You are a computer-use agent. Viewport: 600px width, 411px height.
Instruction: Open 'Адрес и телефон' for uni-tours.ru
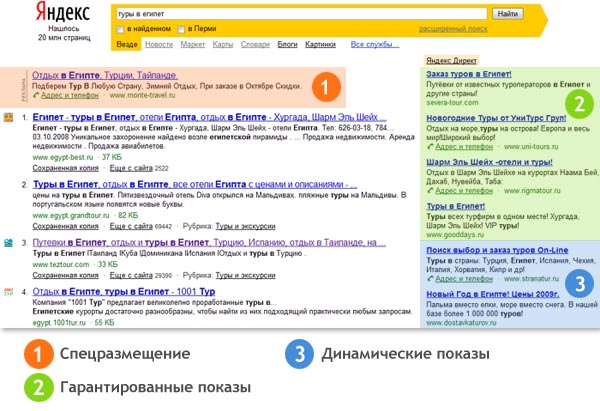pos(464,146)
